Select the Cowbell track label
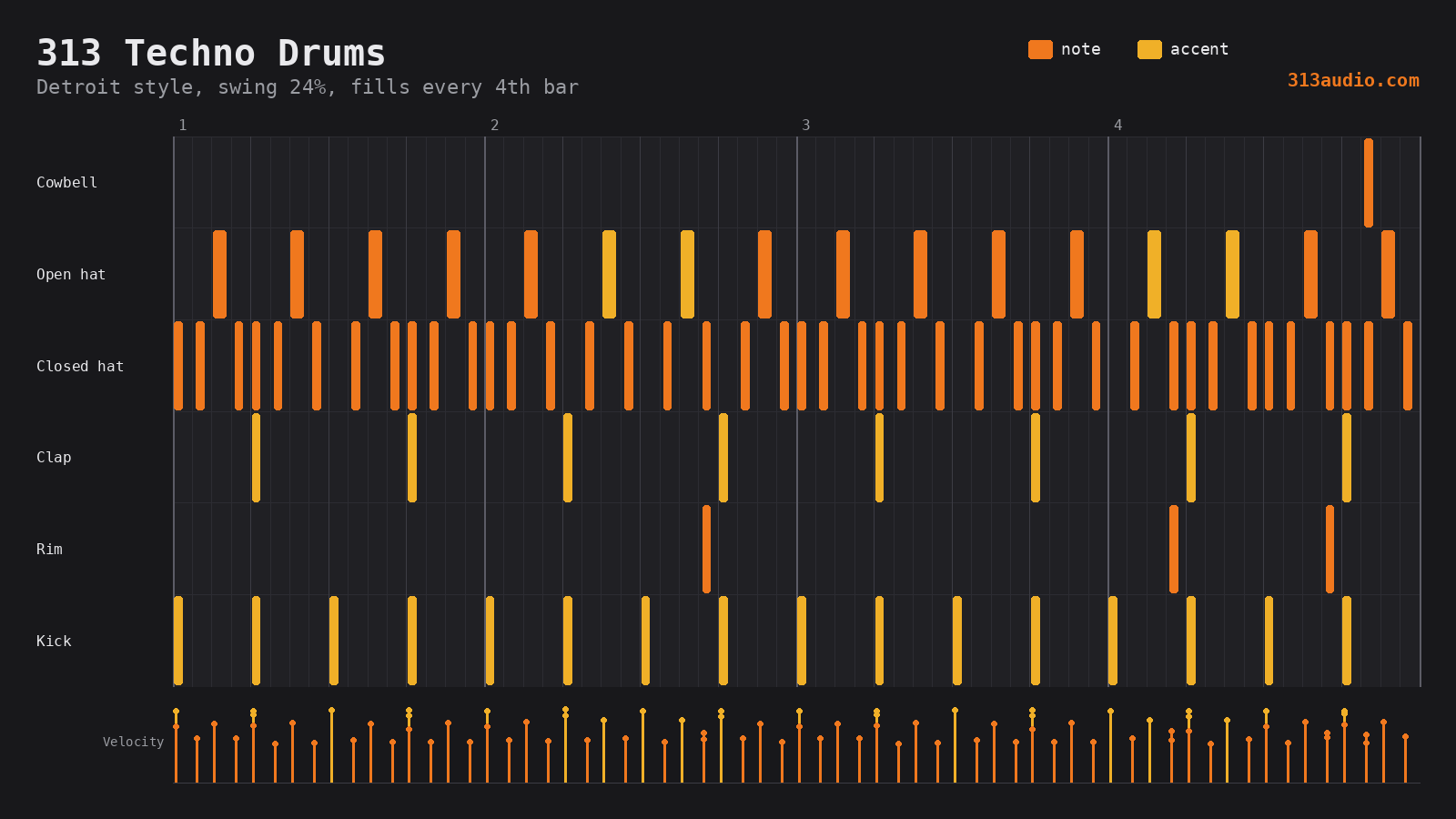Image resolution: width=1456 pixels, height=819 pixels. 66,183
